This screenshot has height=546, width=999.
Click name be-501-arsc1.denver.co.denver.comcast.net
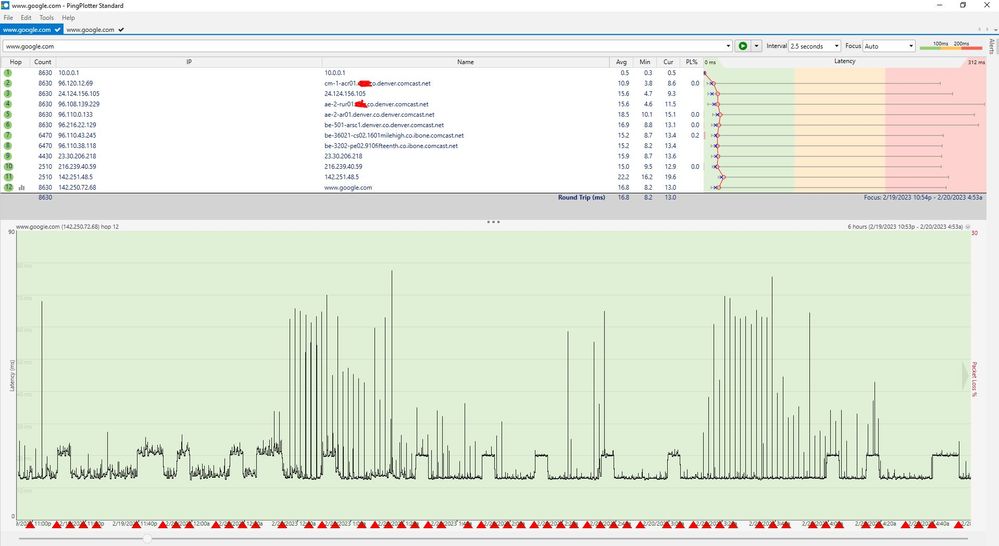(384, 125)
